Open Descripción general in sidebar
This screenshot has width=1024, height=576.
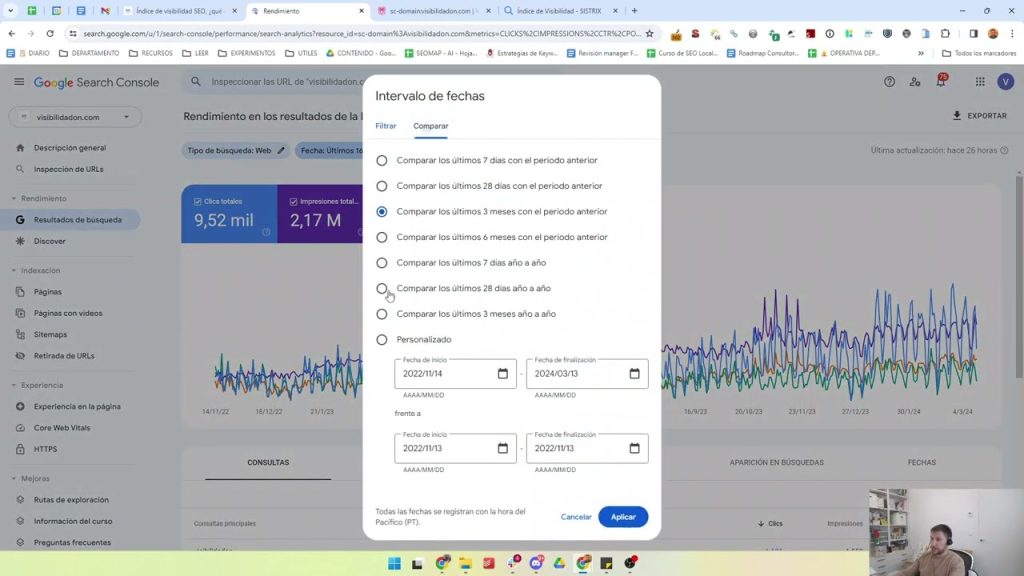pyautogui.click(x=71, y=148)
